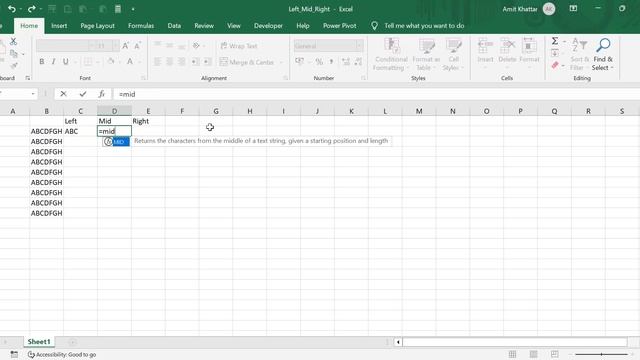Select column G header
The image size is (640, 360).
click(x=216, y=111)
